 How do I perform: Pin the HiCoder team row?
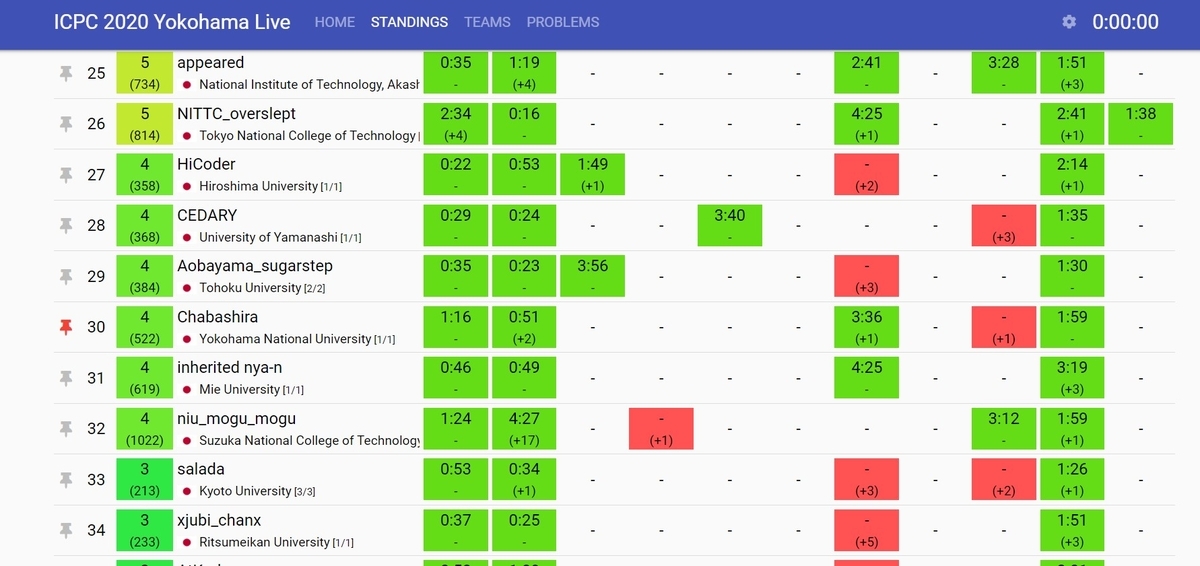tap(66, 175)
